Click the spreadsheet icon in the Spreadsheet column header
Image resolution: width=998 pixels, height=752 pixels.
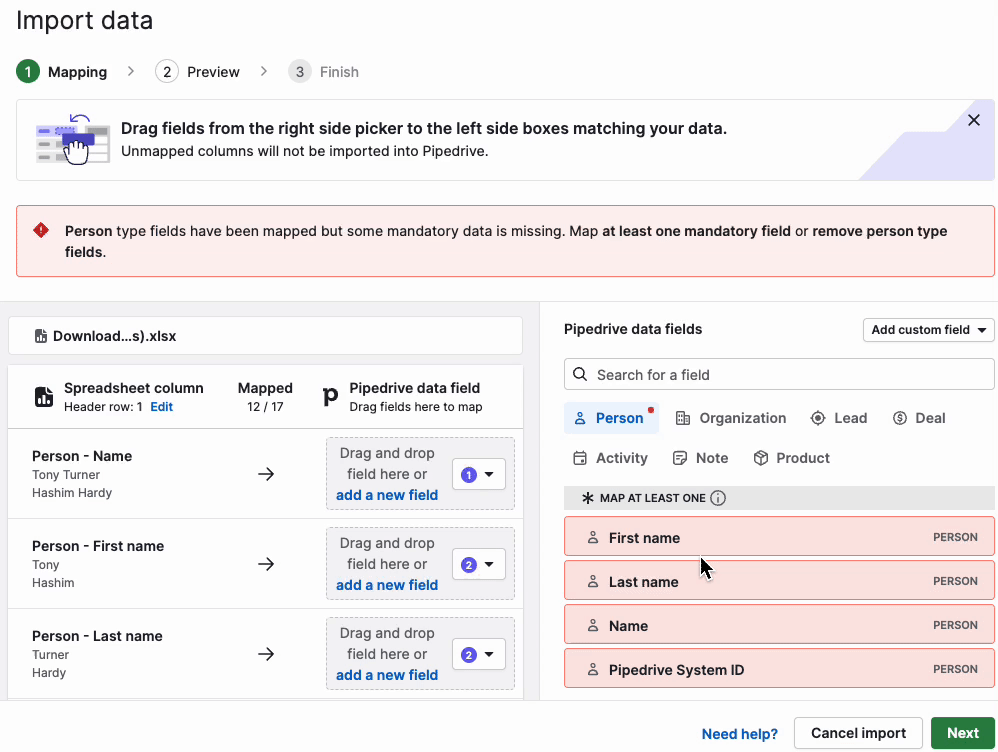tap(44, 396)
